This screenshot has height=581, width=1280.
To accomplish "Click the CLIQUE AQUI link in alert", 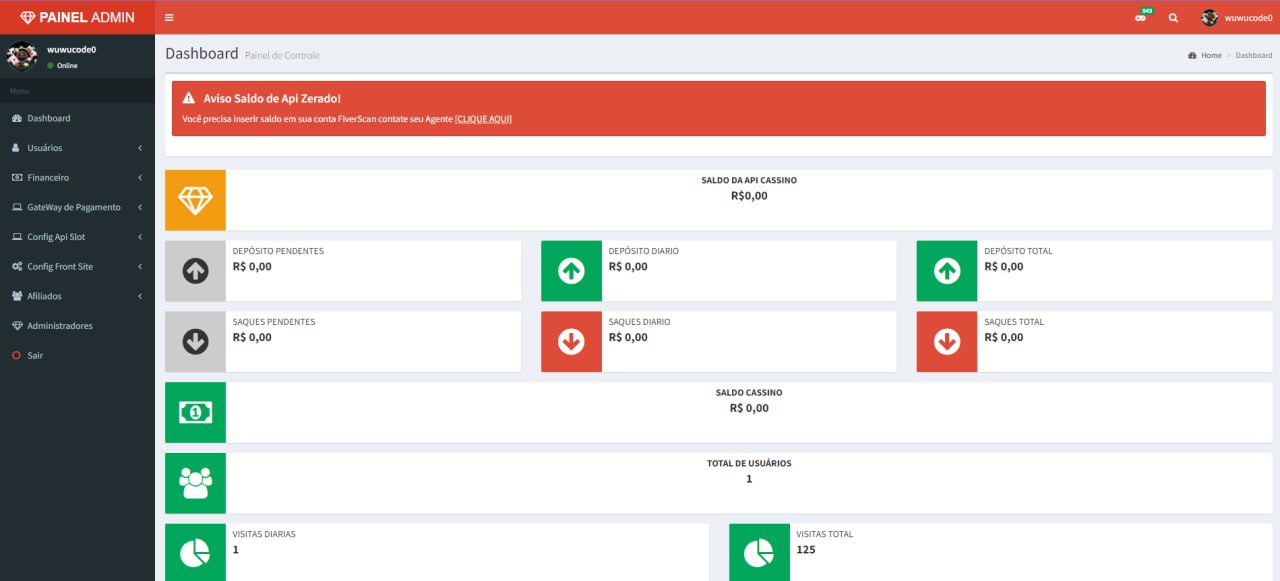I will (x=483, y=119).
